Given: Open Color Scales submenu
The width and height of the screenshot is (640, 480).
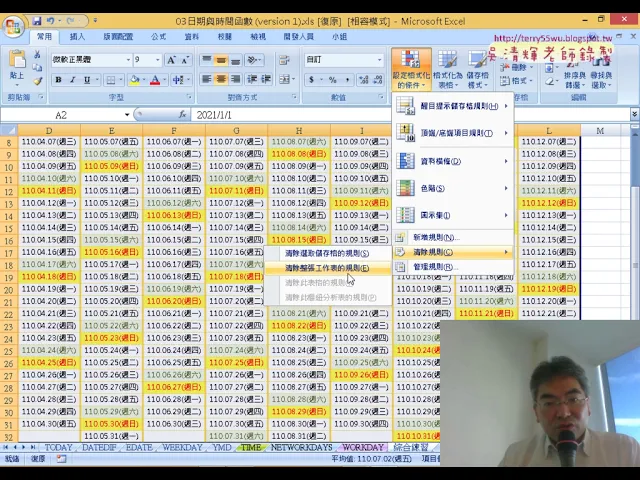Looking at the screenshot, I should (452, 188).
